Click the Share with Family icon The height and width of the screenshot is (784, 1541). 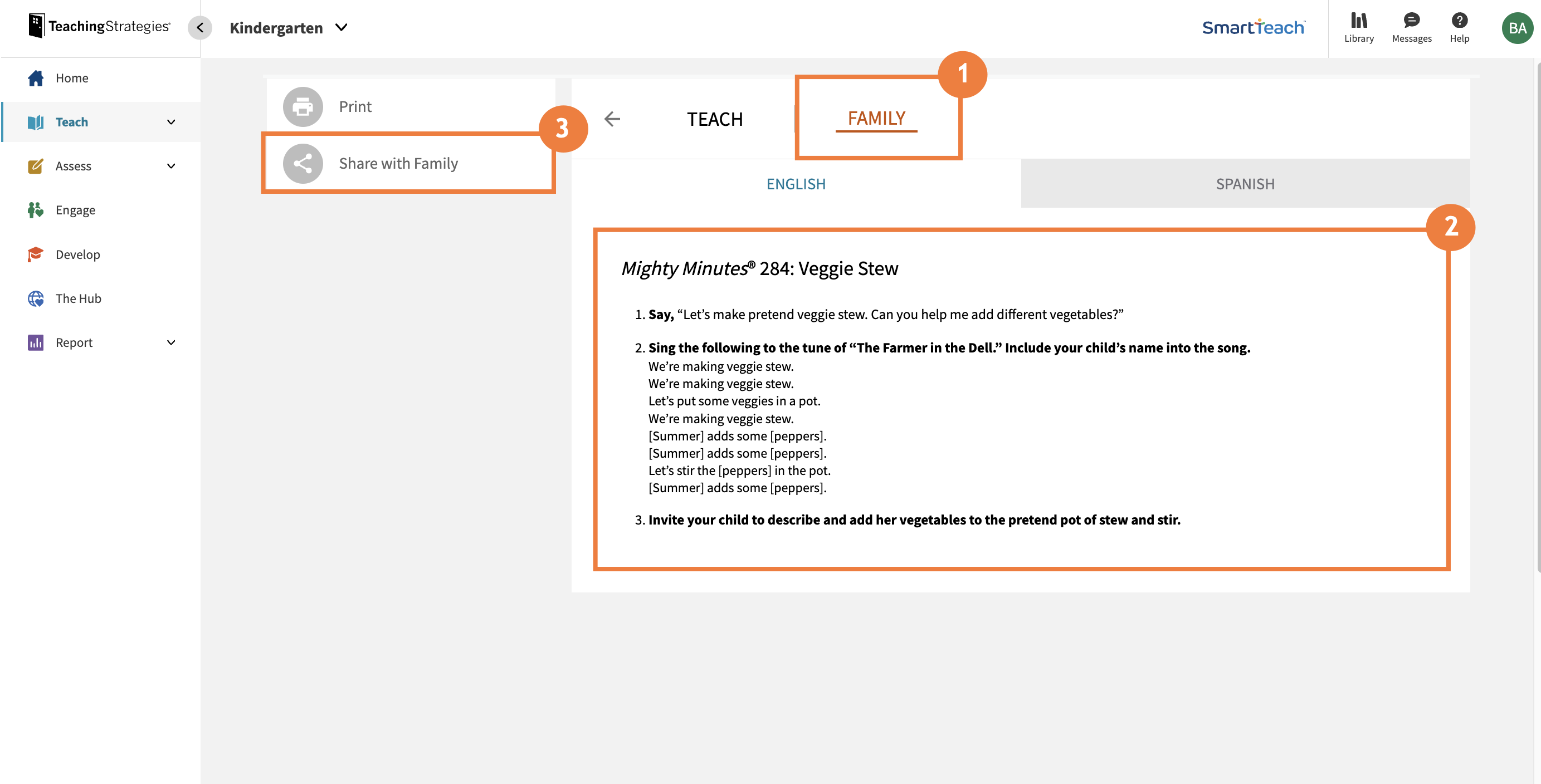click(302, 163)
